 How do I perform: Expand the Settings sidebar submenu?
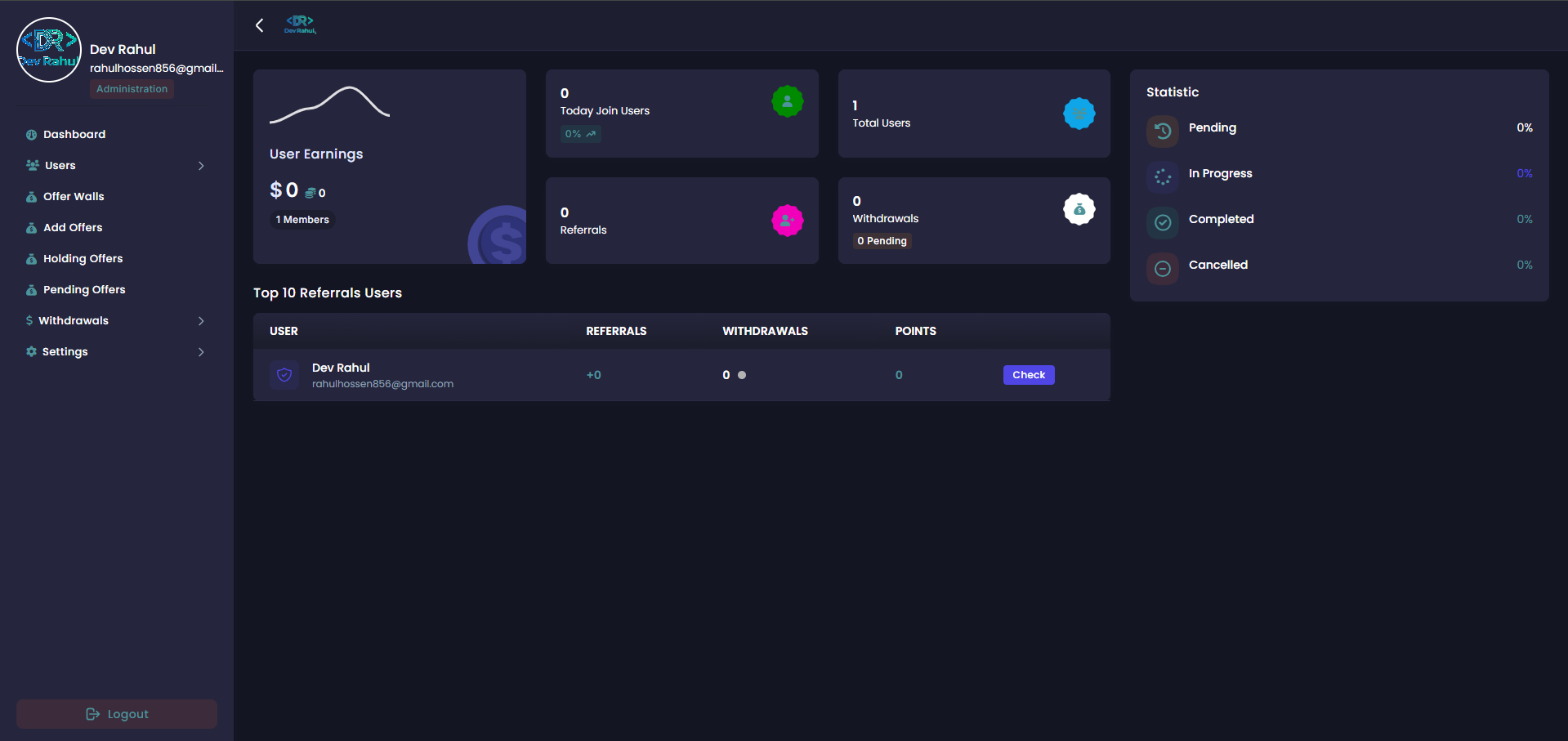[200, 352]
